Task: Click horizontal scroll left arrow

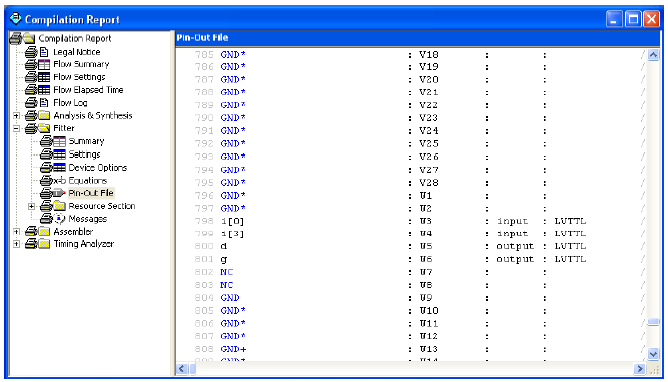Action: [181, 368]
